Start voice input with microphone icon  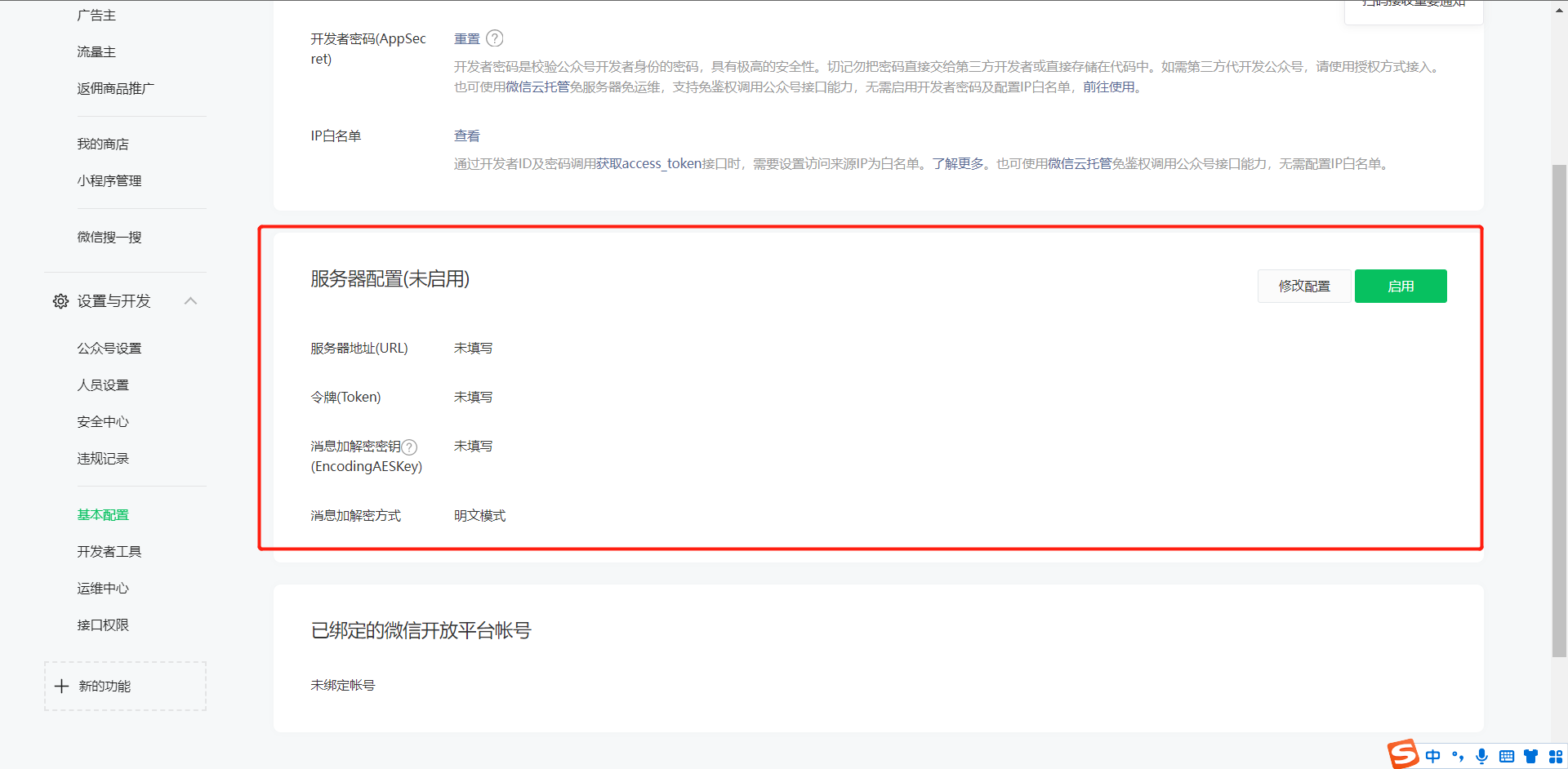1482,756
